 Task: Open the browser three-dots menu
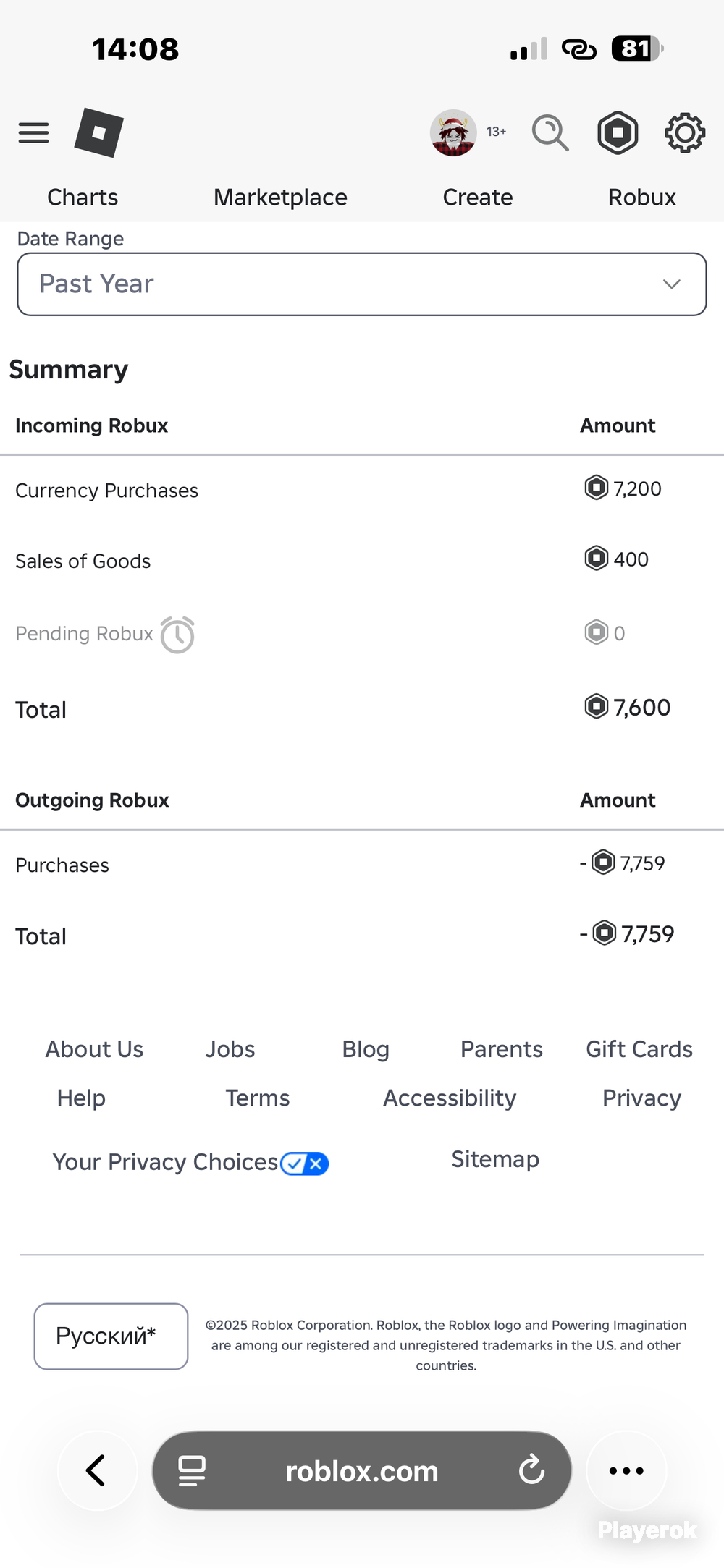[626, 1470]
